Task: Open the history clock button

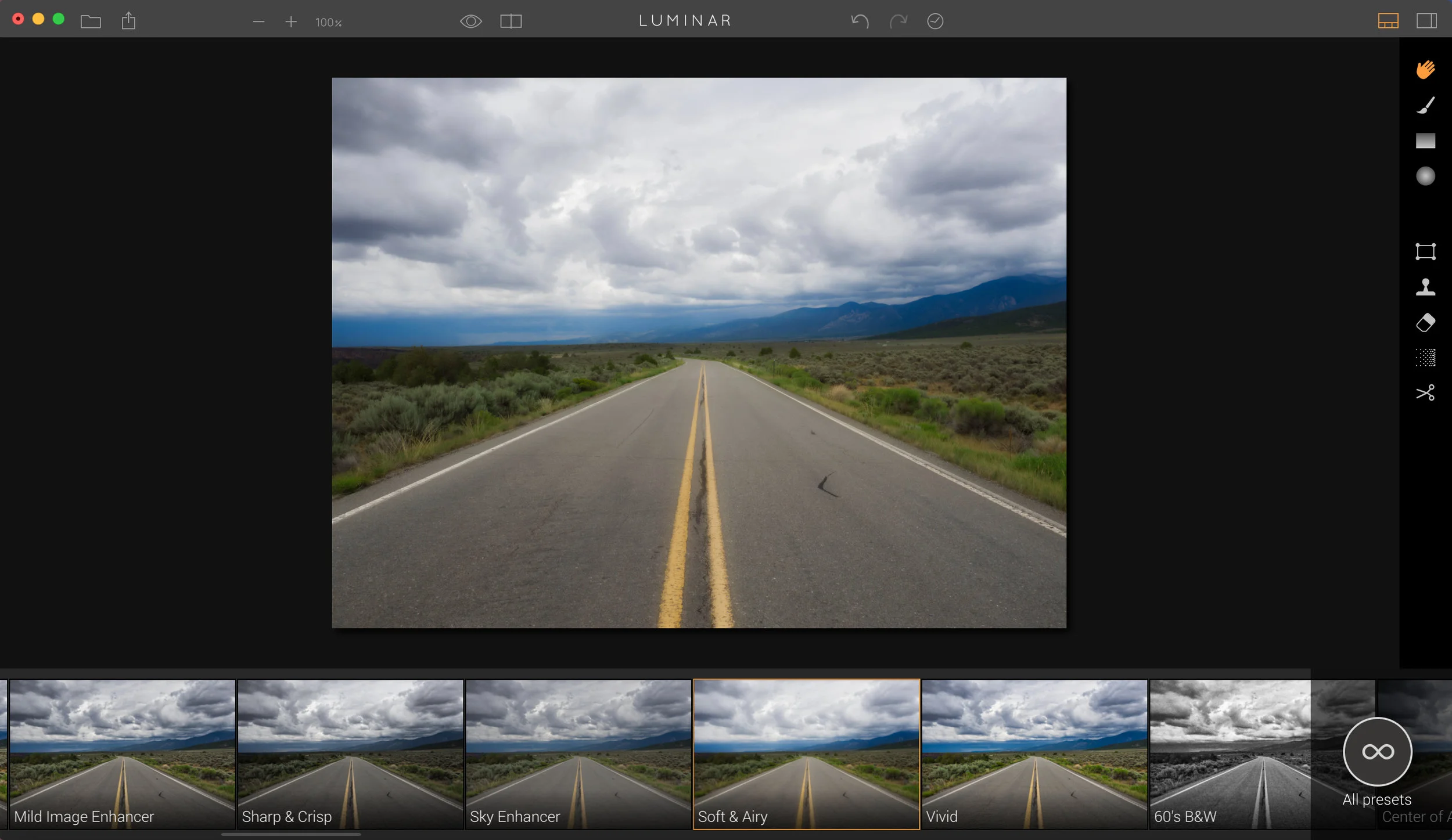Action: pos(935,21)
